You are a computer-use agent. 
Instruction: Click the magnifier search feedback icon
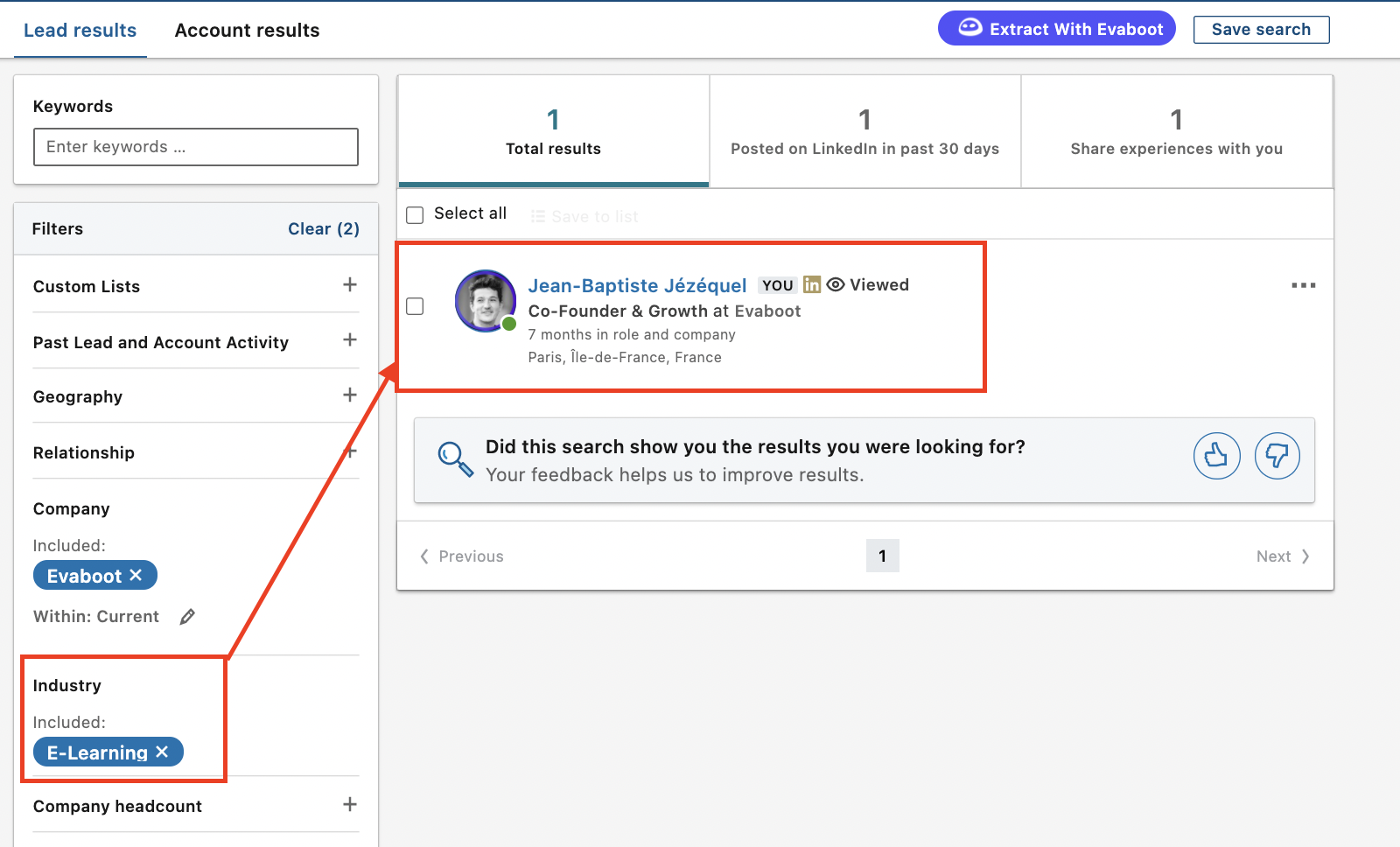(455, 459)
